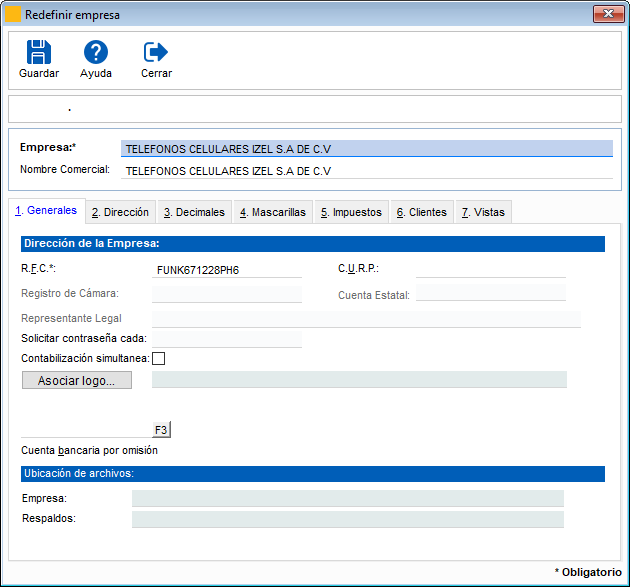Click the R.F.C. field with FUNK671228PH6
Image resolution: width=630 pixels, height=587 pixels.
click(227, 270)
